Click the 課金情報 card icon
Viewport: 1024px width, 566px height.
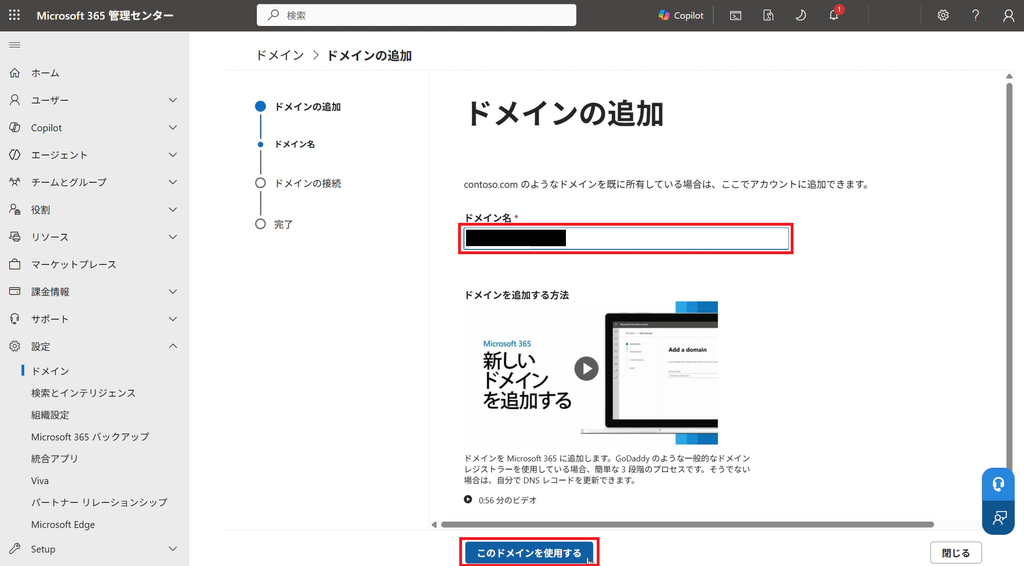[x=14, y=291]
